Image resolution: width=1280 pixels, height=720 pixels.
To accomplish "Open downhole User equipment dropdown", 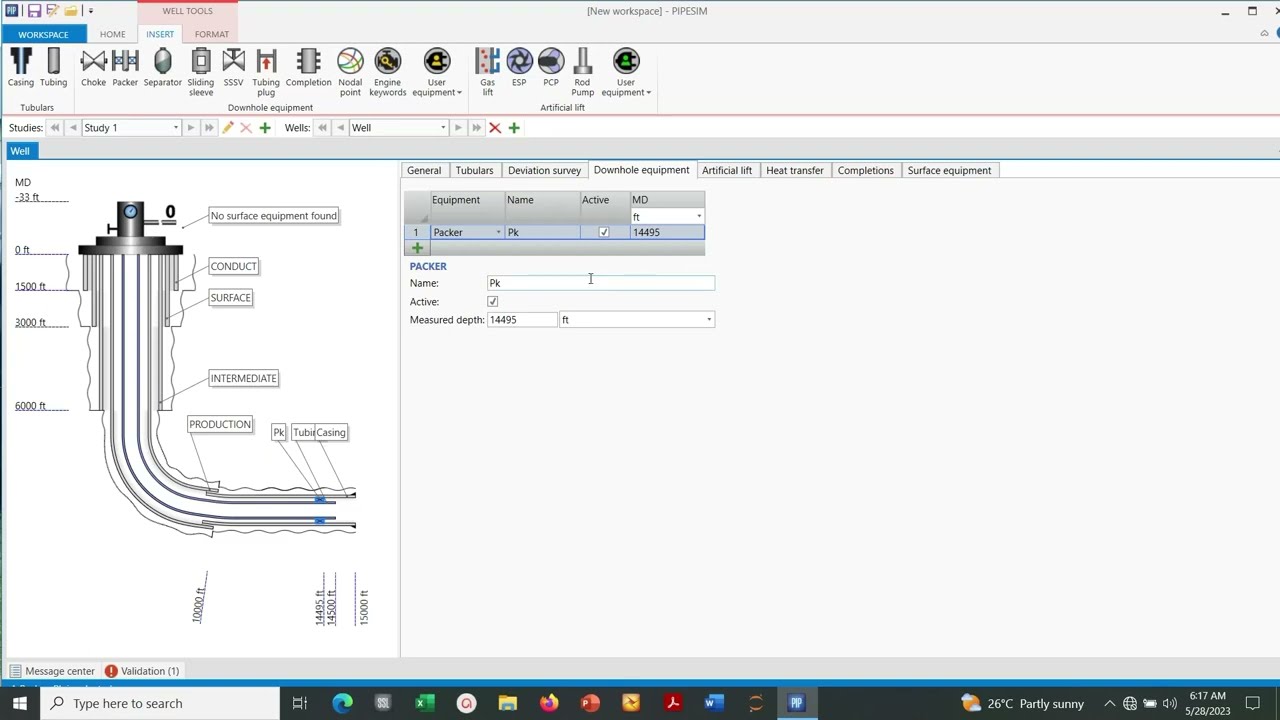I will tap(437, 73).
